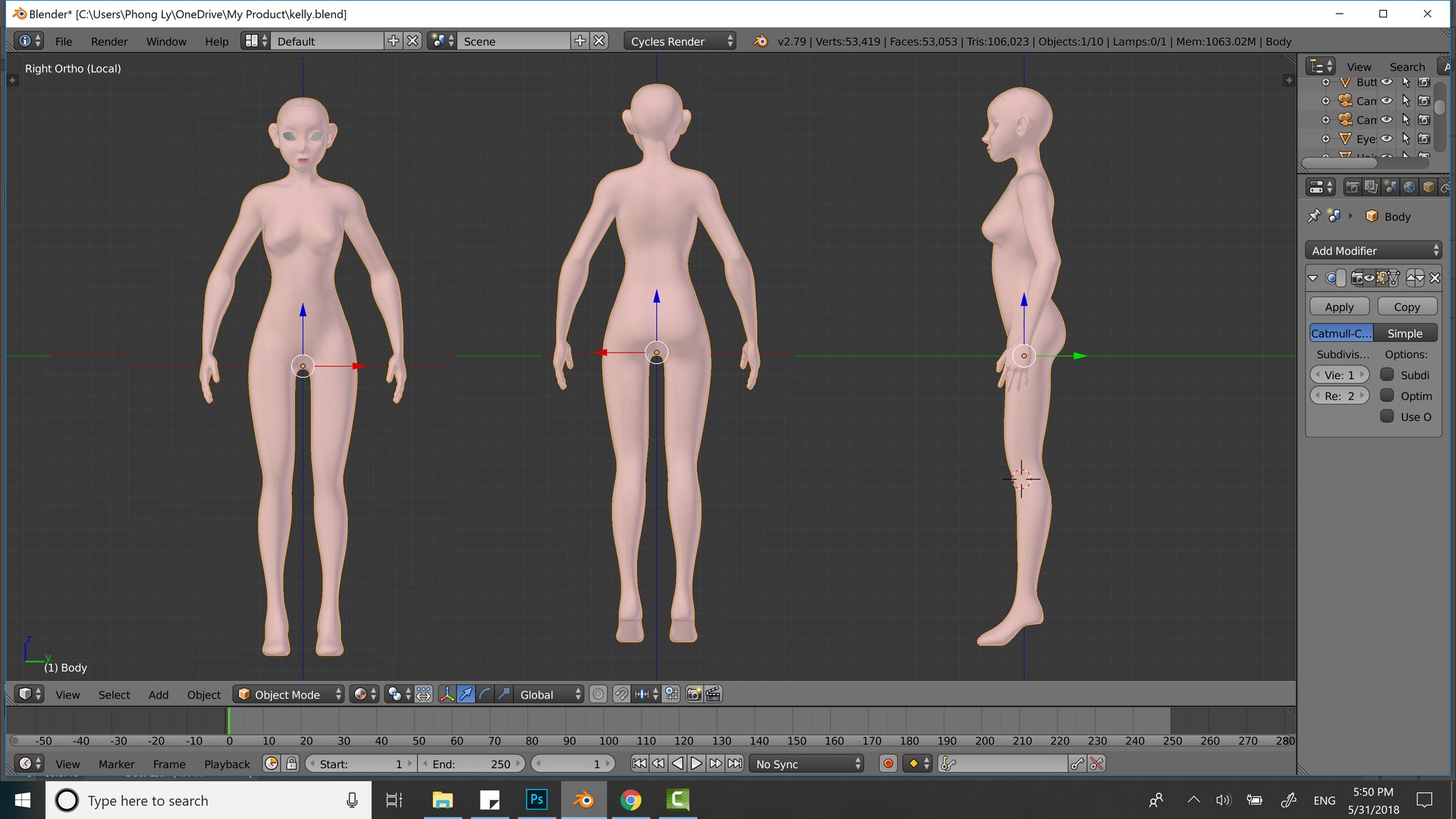Open the Render properties camera tab

1351,187
